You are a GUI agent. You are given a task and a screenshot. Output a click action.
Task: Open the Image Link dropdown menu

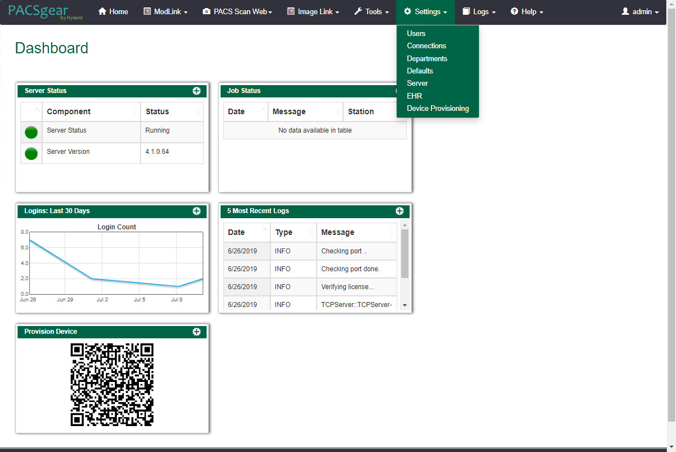coord(313,12)
